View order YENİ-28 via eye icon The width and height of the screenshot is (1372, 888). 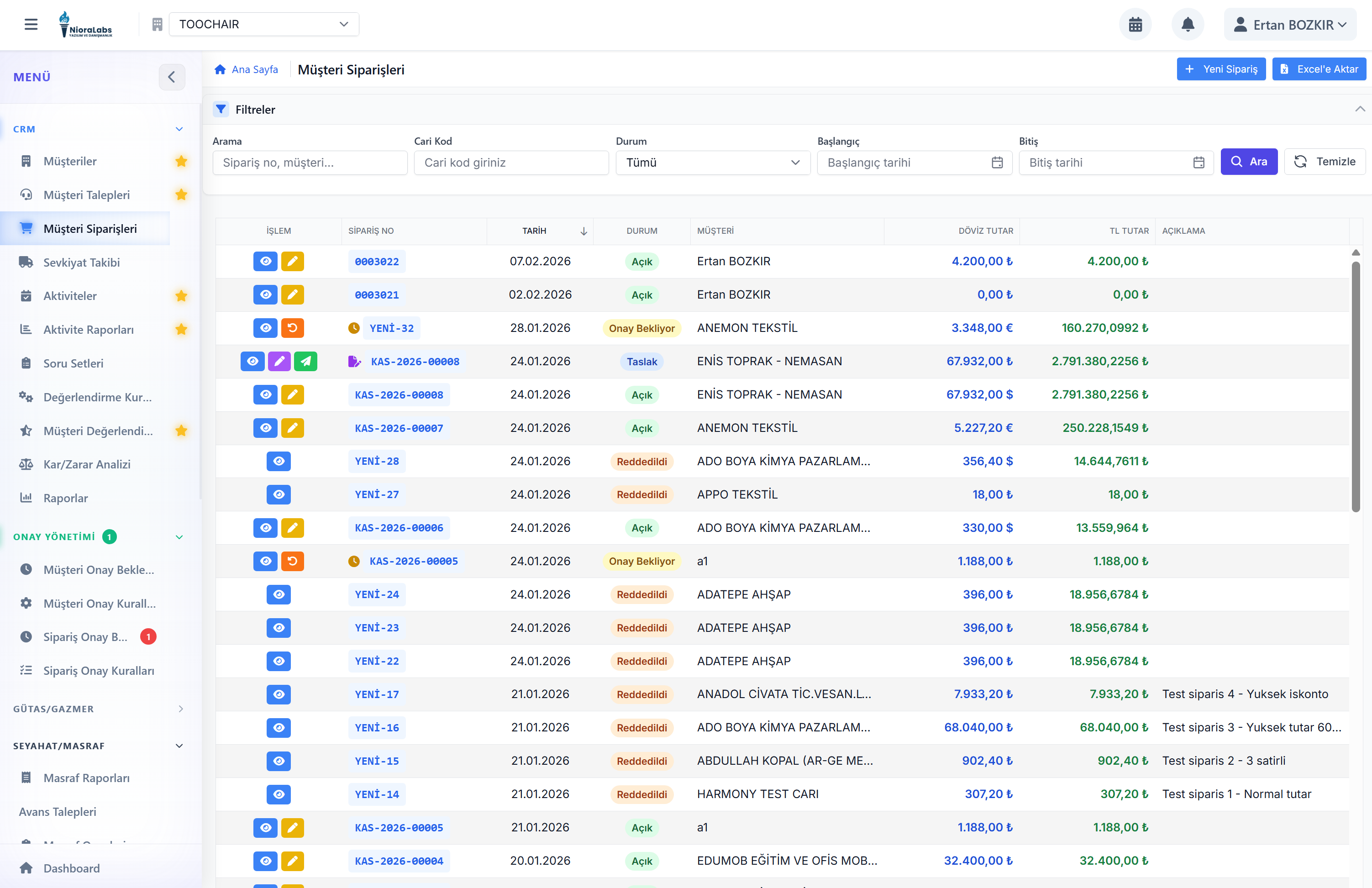(x=279, y=461)
